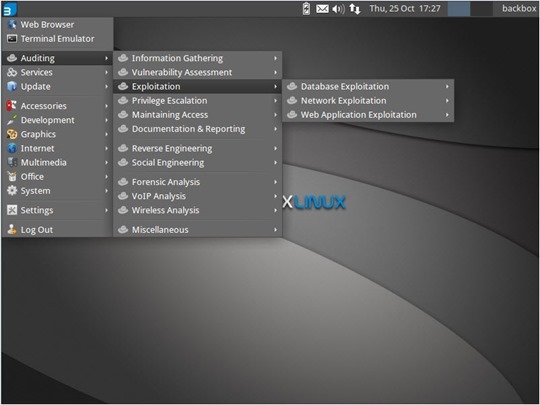Screen dimensions: 540x405
Task: Click the Multimedia icon
Action: [12, 162]
